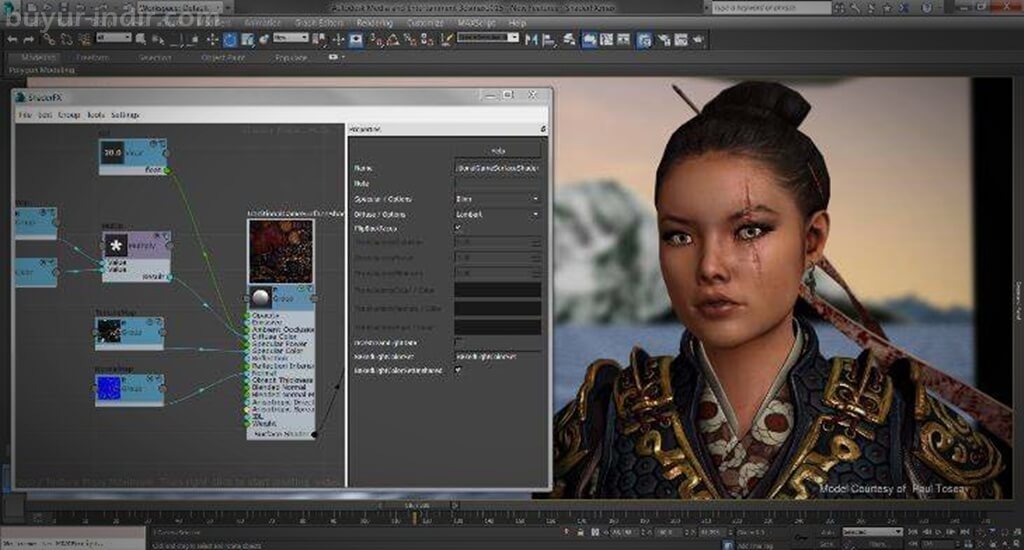Open the ribbon options dropdown arrow
The width and height of the screenshot is (1024, 550).
click(x=343, y=57)
